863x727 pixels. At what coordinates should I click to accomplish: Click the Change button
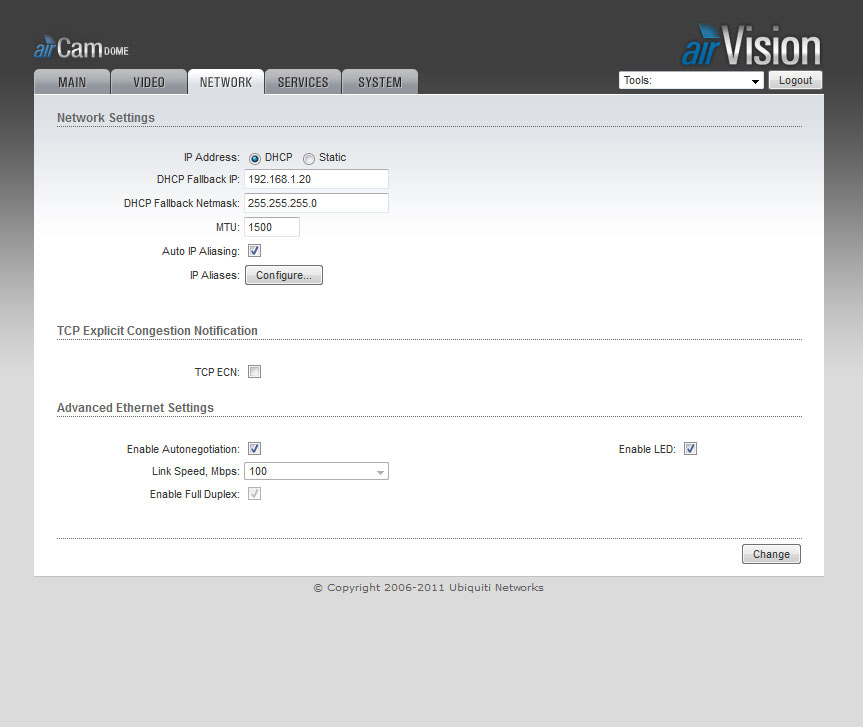(771, 554)
